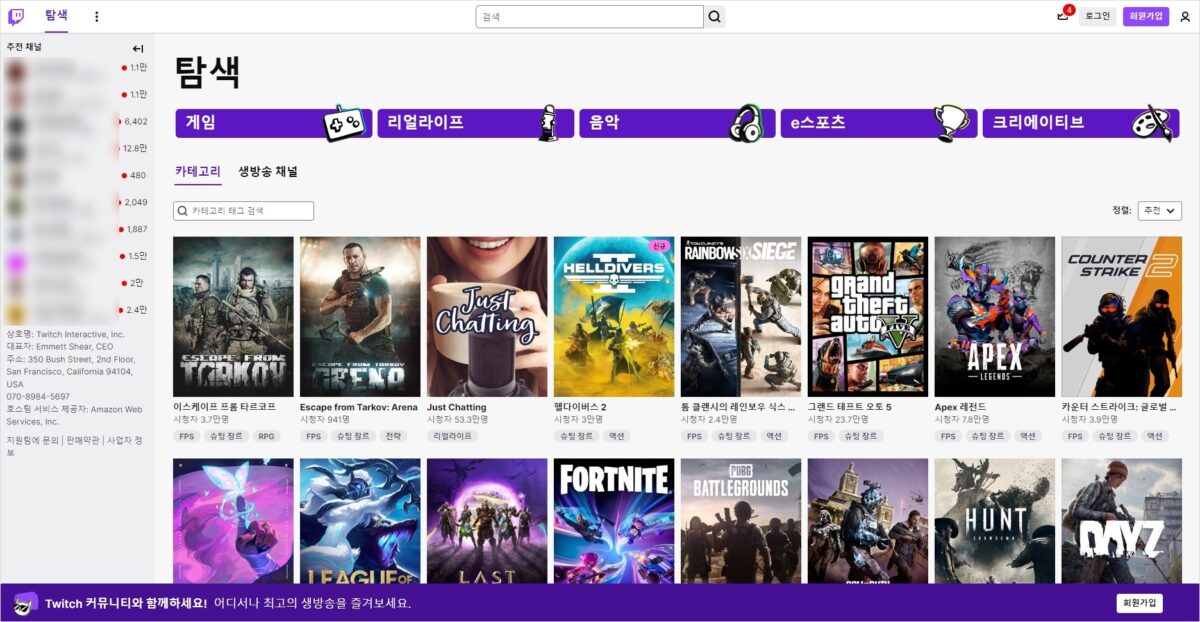Switch to the 생방송 채널 tab
This screenshot has width=1200, height=622.
[267, 172]
